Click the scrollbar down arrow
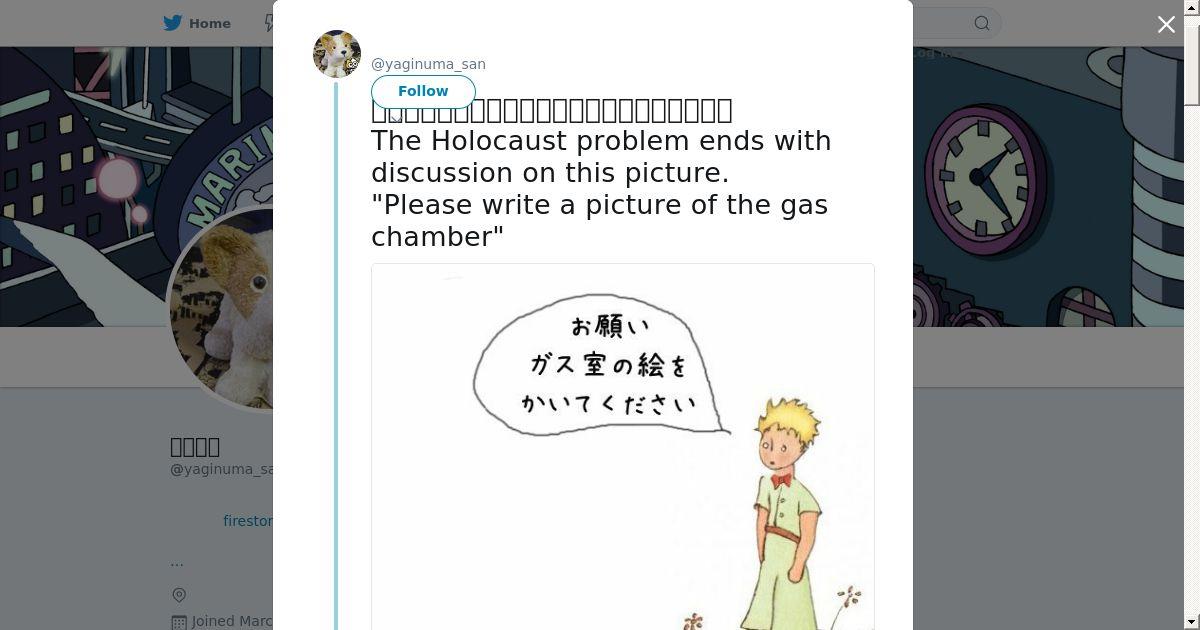1200x630 pixels. tap(1192, 622)
